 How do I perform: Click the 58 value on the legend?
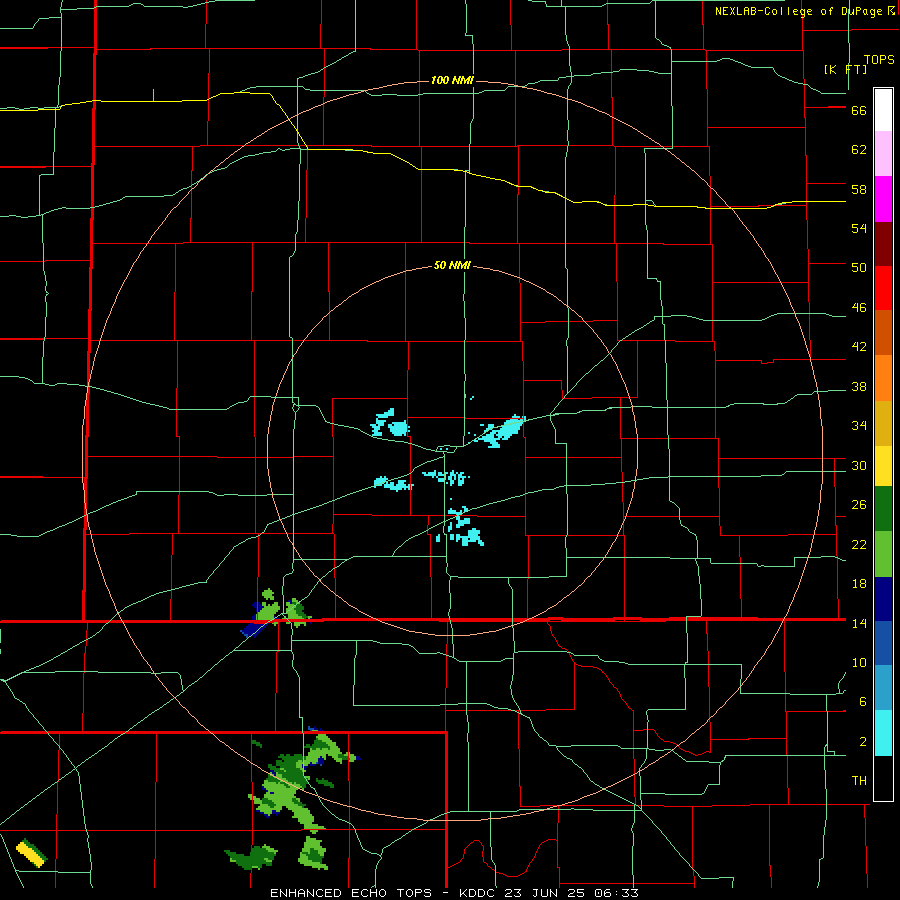click(859, 189)
